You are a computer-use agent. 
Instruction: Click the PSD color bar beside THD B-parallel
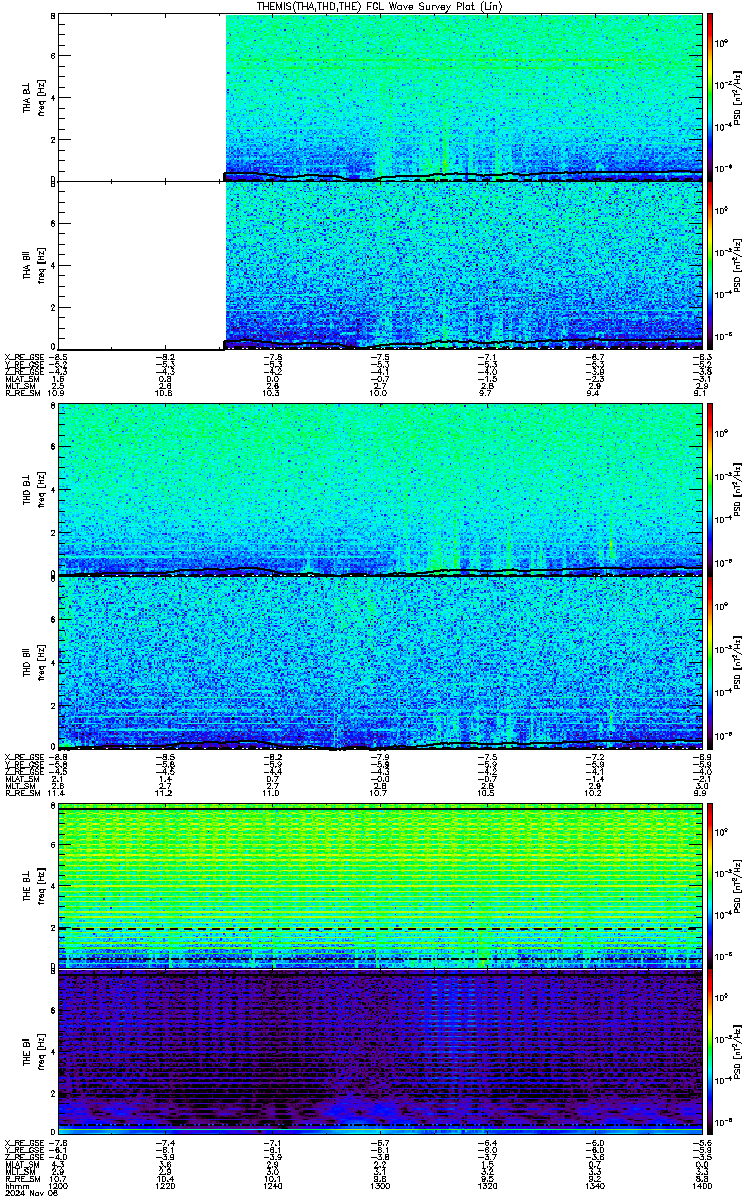tap(710, 662)
